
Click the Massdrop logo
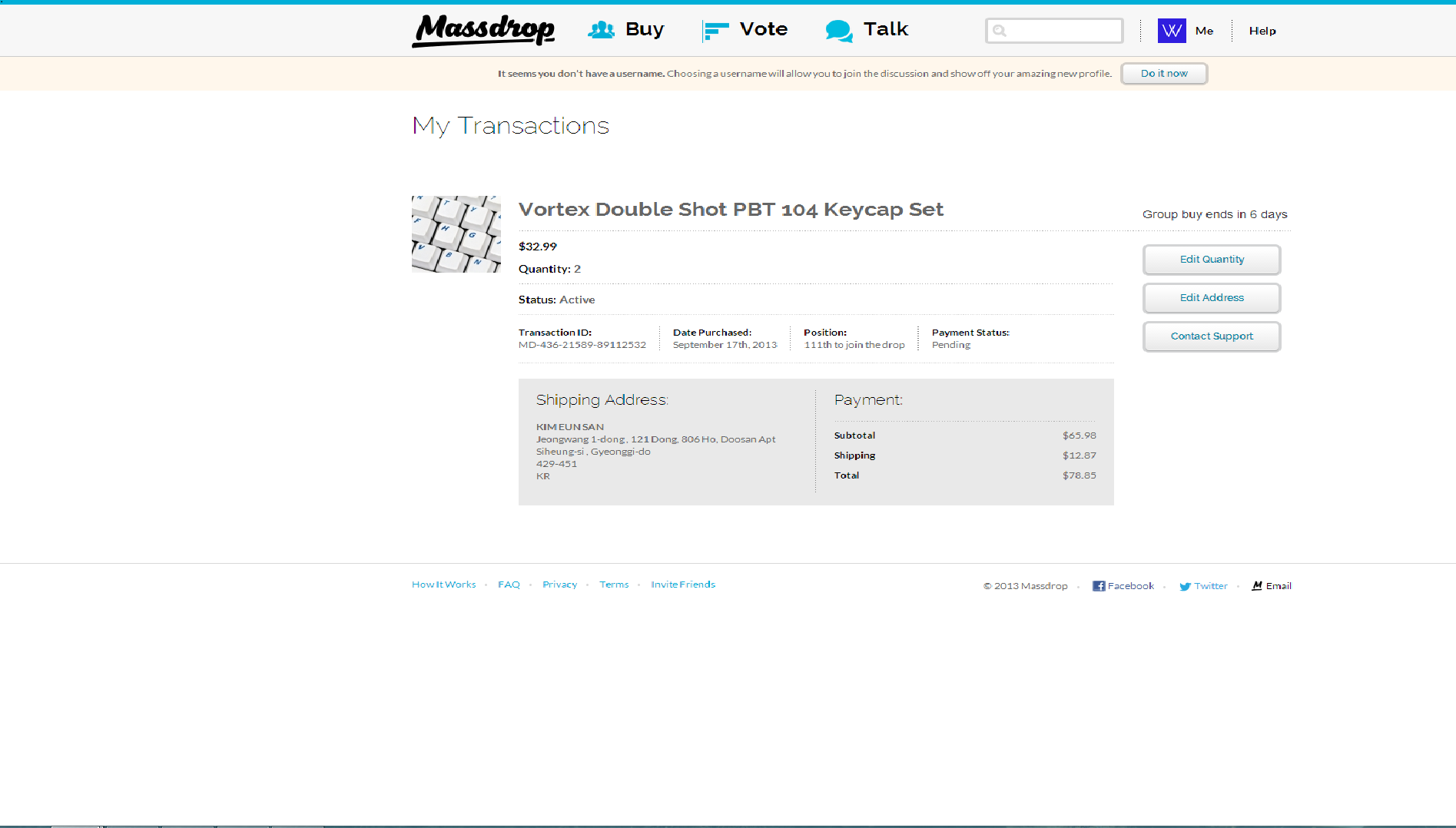pos(483,30)
